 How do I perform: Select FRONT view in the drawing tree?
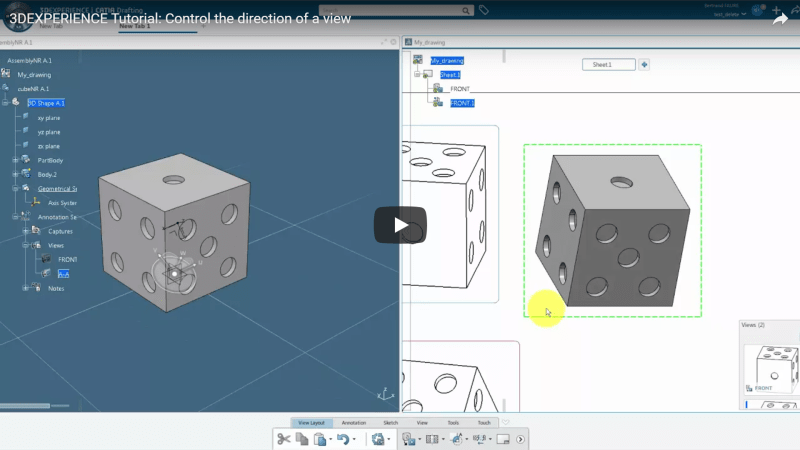[460, 89]
